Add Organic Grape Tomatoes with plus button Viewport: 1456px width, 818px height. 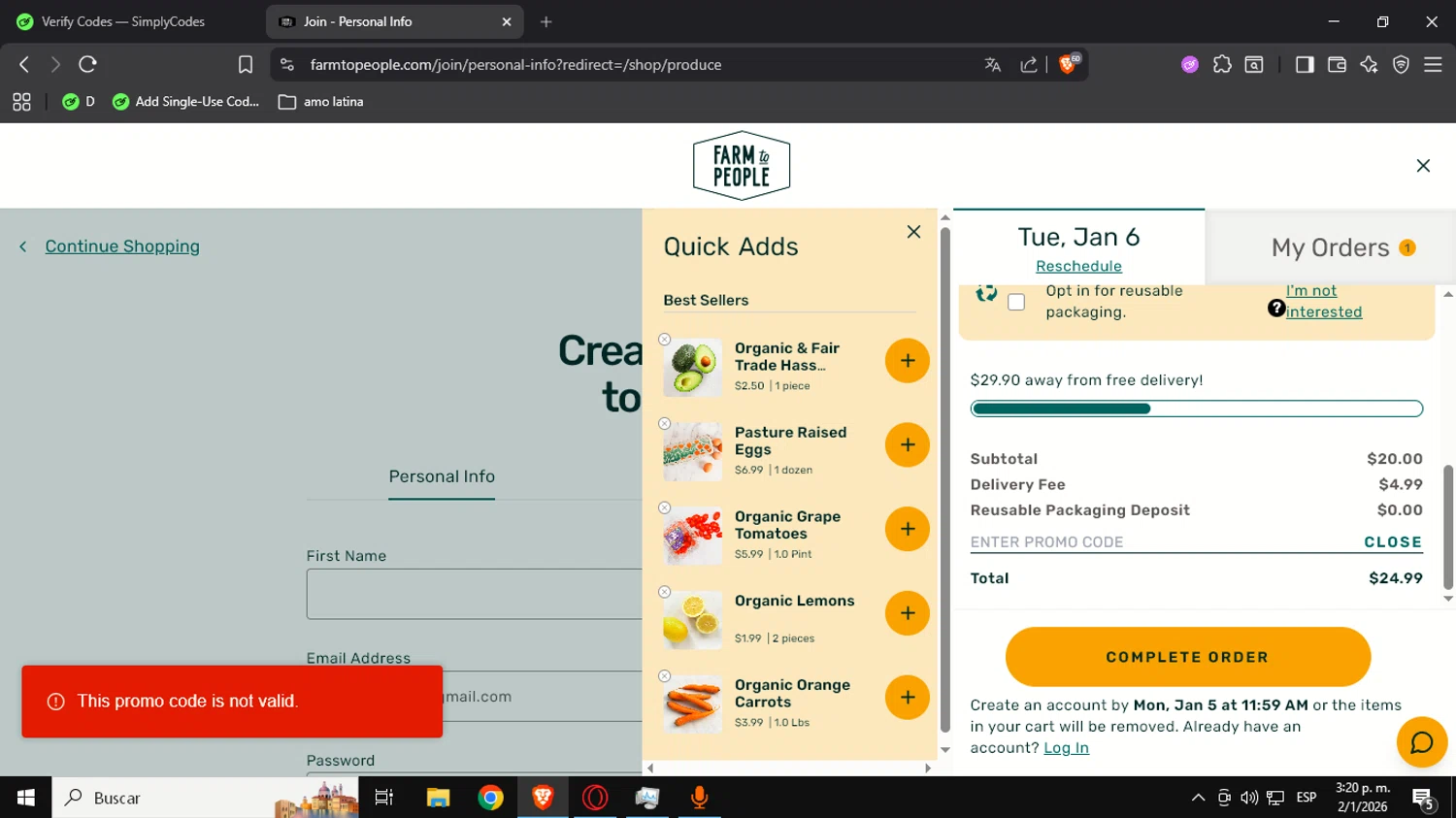tap(907, 529)
